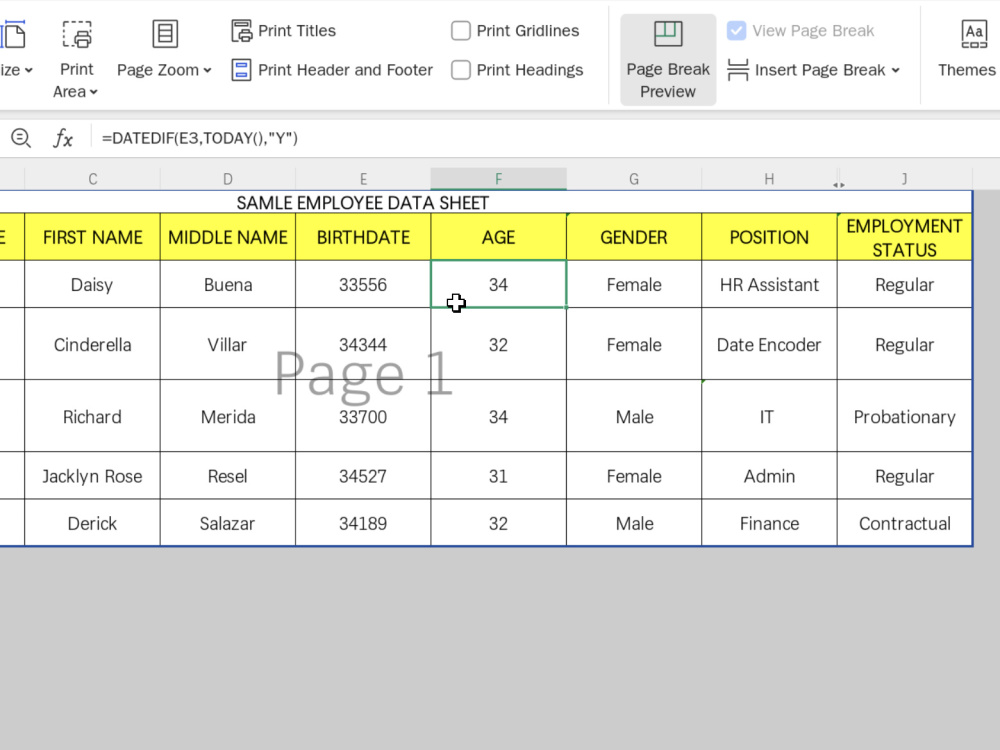This screenshot has height=750, width=1000.
Task: Select the Jacklyn Rose cell
Action: pyautogui.click(x=92, y=476)
